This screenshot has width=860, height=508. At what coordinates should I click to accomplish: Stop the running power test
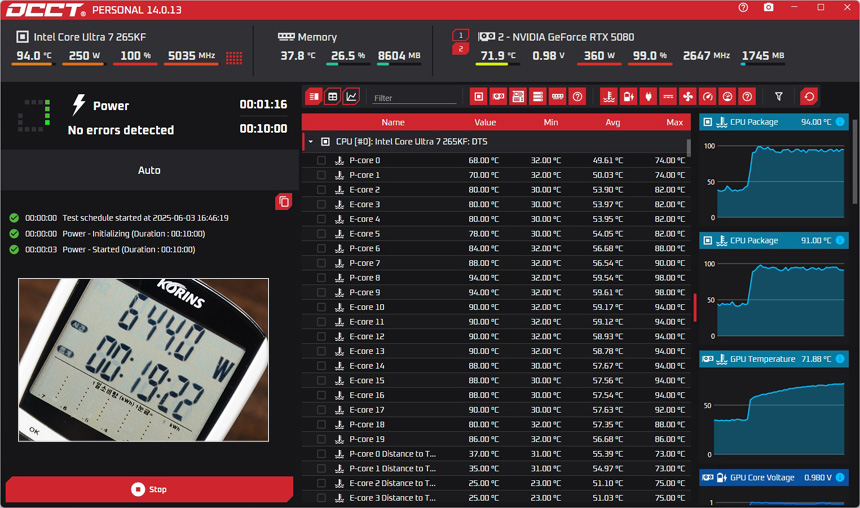(x=149, y=490)
